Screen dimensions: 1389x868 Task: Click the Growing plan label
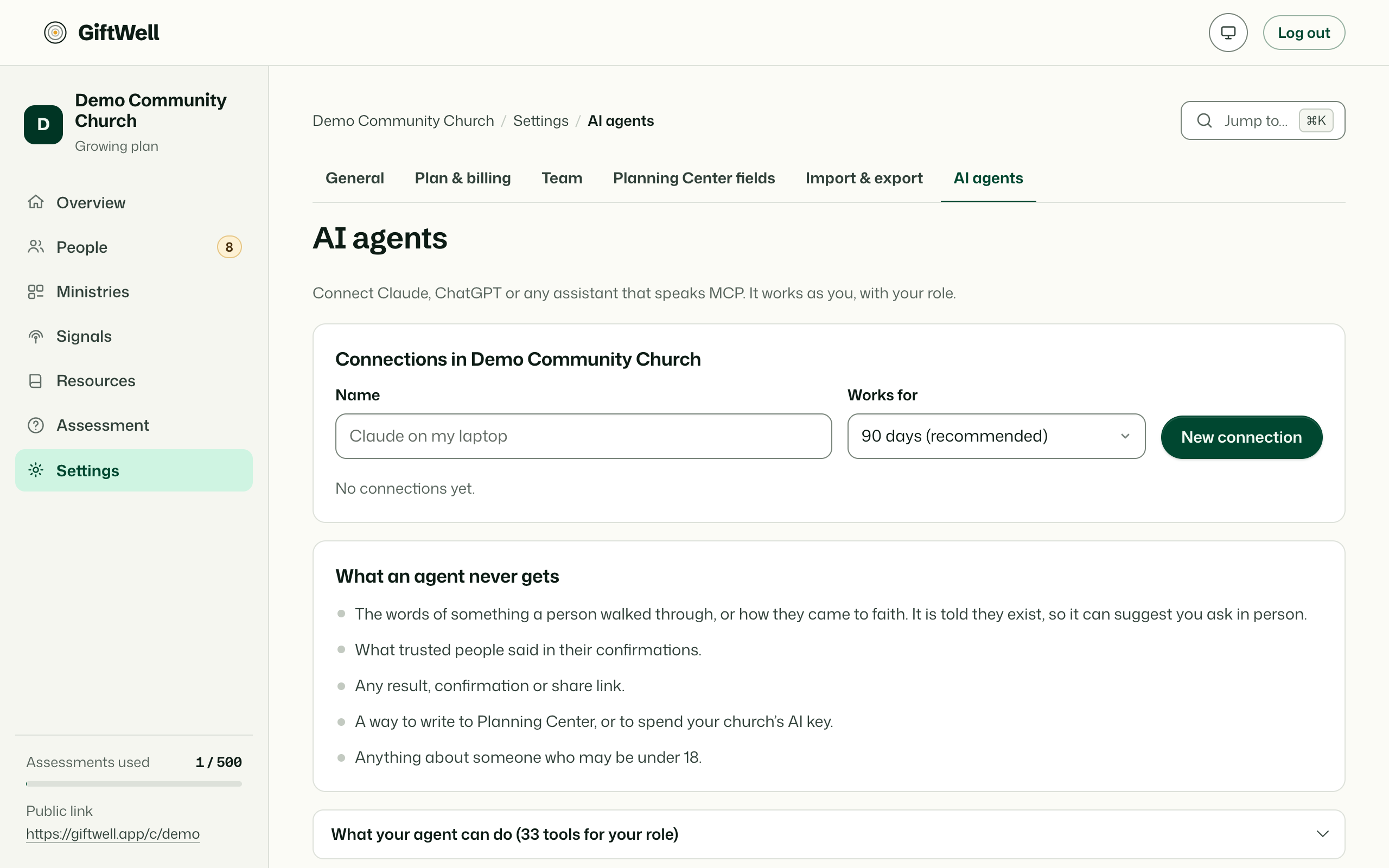tap(117, 146)
